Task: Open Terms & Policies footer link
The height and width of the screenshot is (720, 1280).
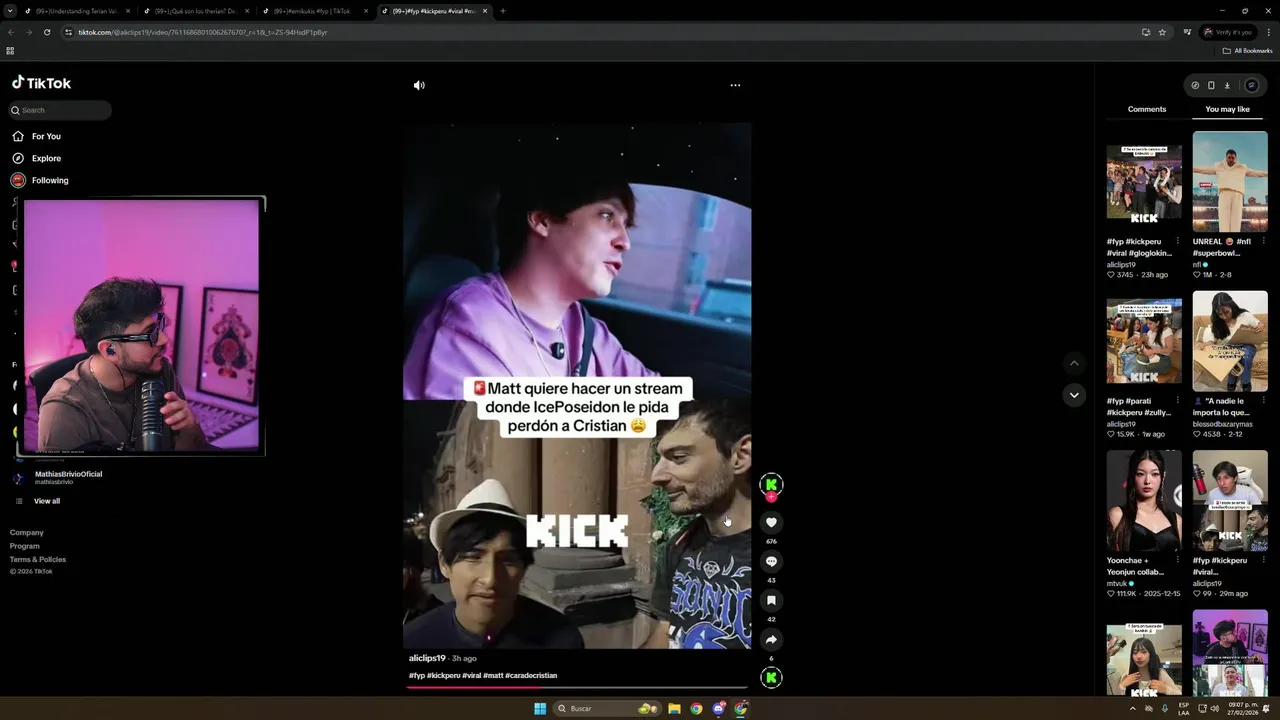Action: 38,559
